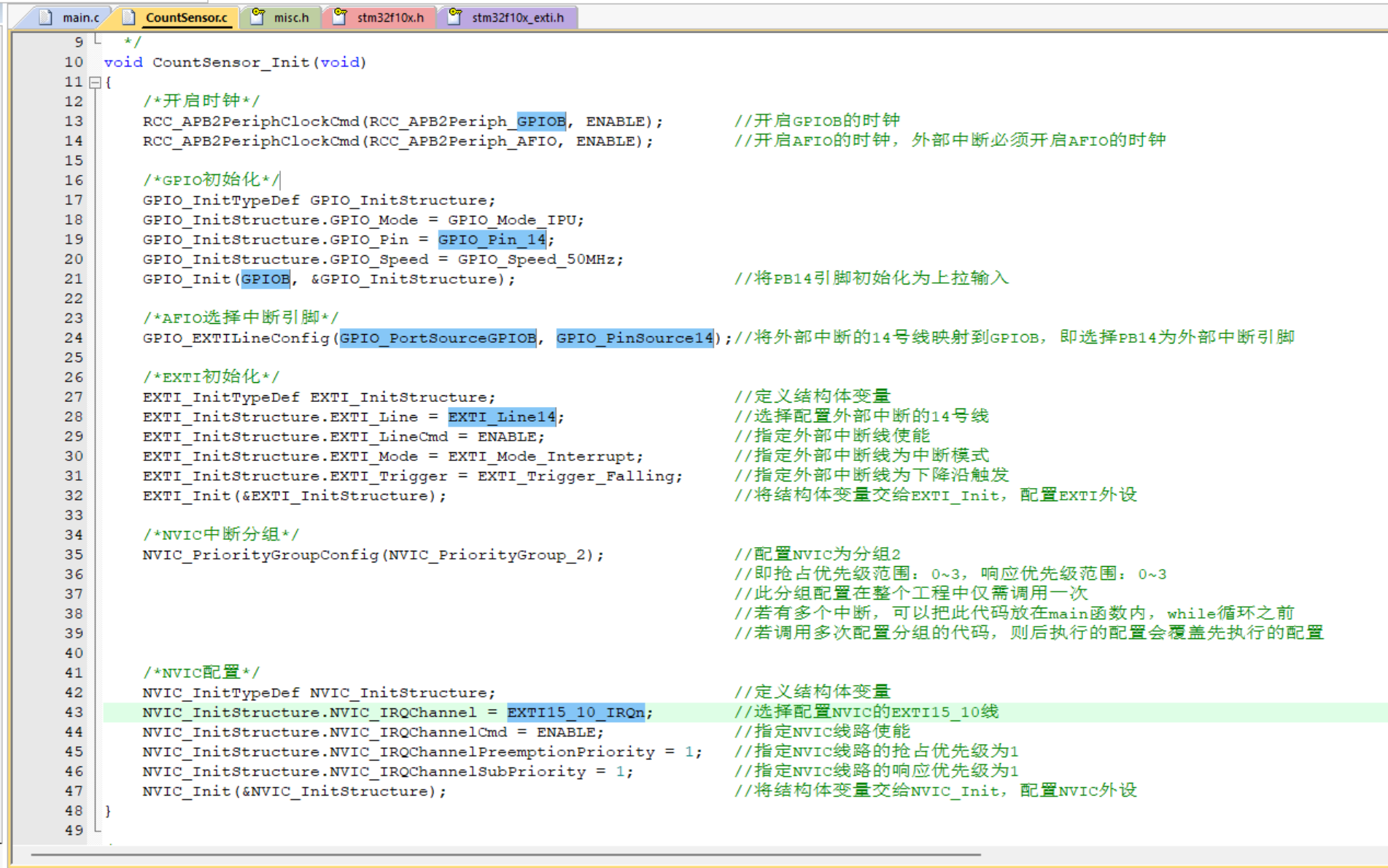Click EXTI_Mode_Interrupt value
This screenshot has width=1388, height=868.
click(542, 456)
